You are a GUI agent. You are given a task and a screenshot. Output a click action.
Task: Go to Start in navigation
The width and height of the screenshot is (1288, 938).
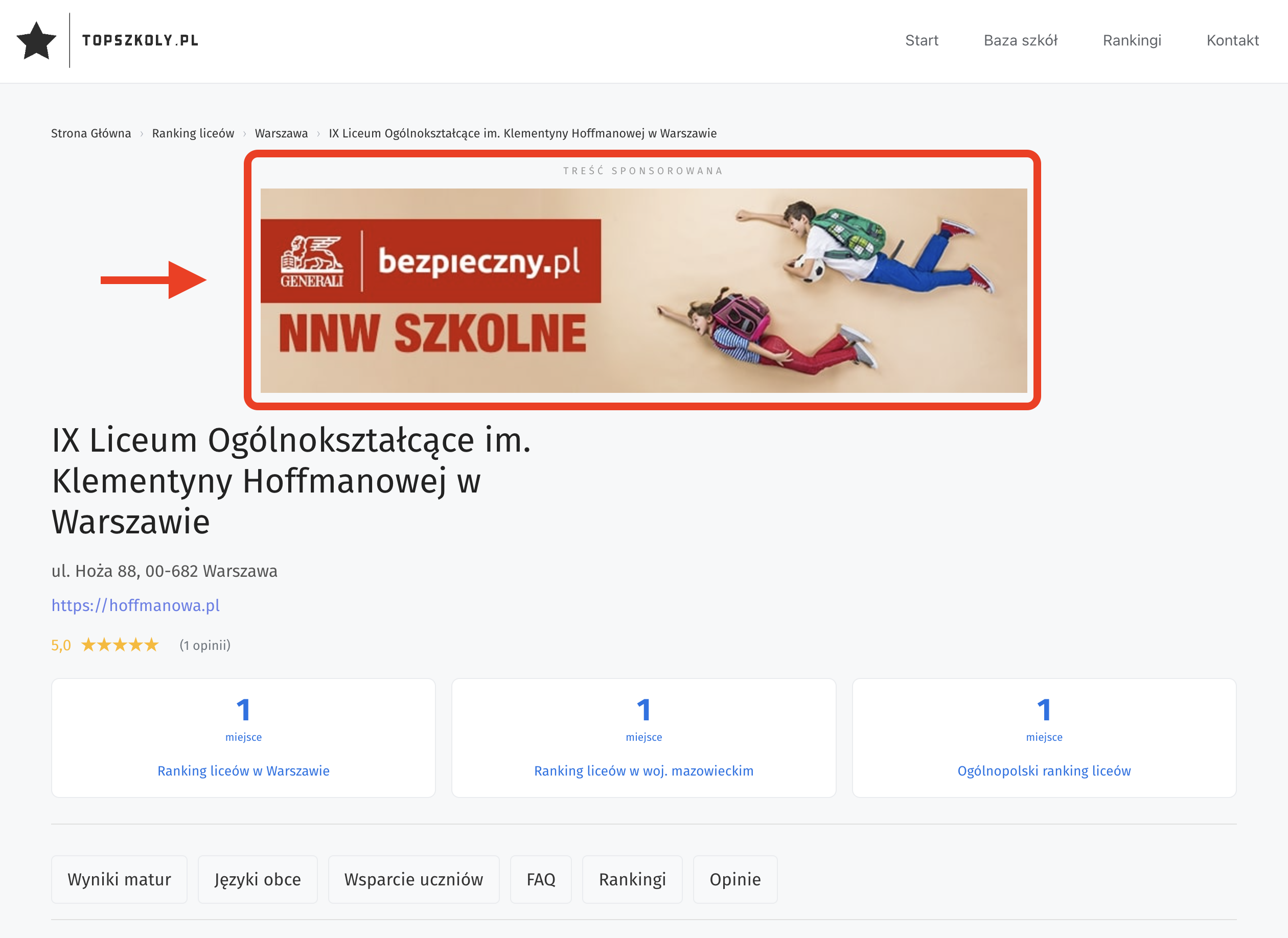point(921,40)
